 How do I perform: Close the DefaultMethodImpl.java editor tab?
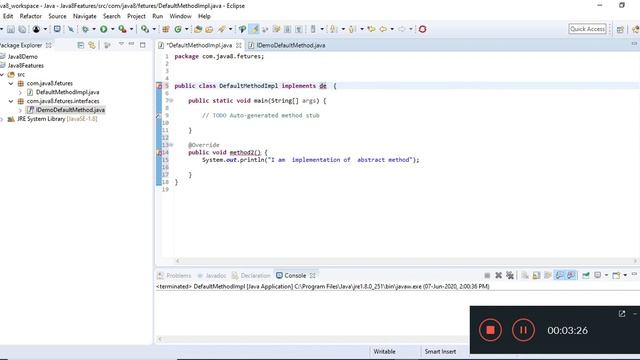[x=239, y=45]
